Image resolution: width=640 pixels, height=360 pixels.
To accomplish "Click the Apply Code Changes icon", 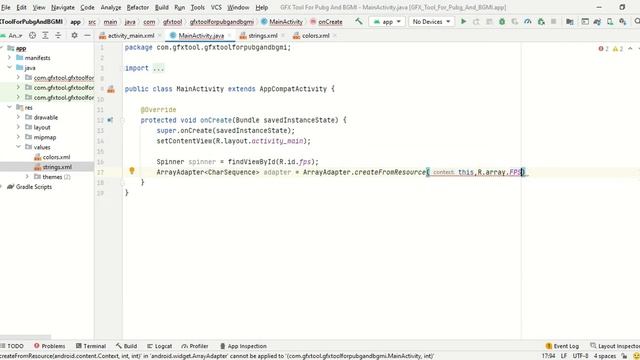I will (489, 21).
